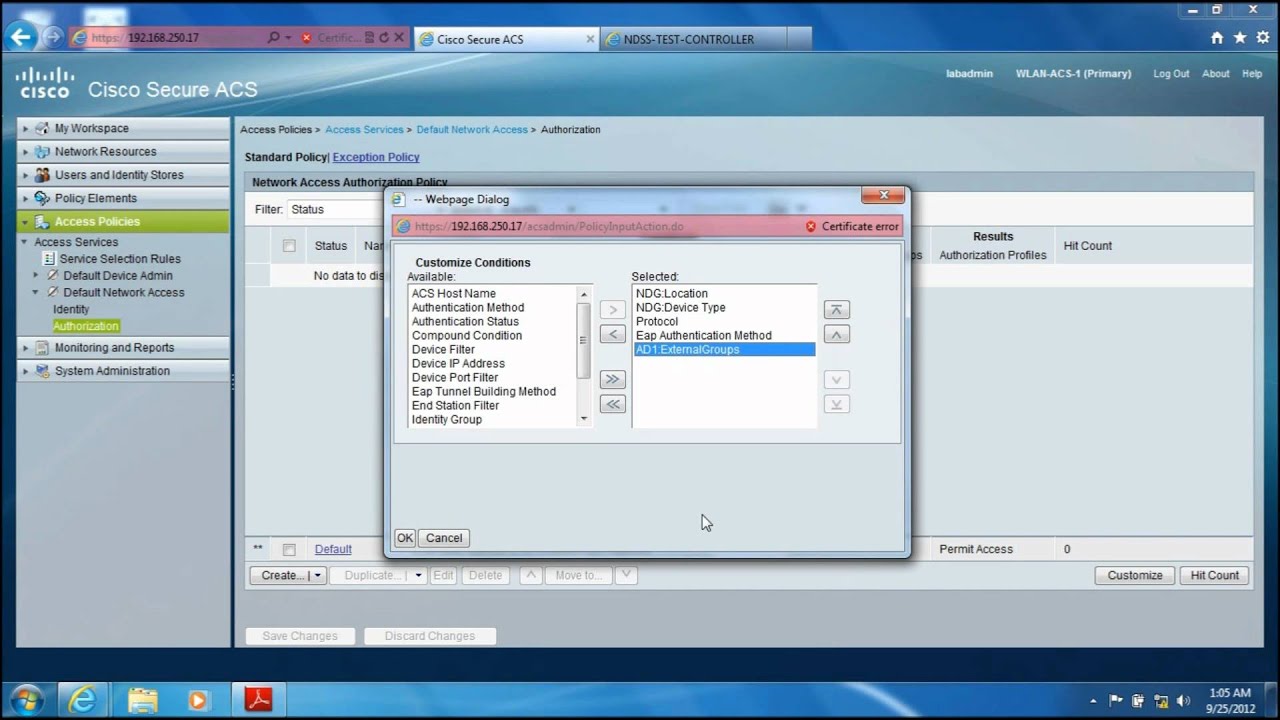
Task: Click the My Workspace sidebar icon
Action: point(42,129)
